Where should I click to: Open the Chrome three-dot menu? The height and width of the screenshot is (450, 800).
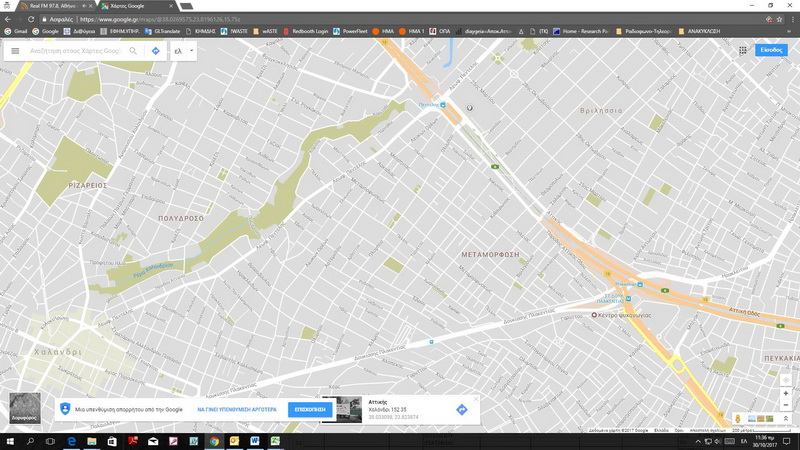click(793, 19)
